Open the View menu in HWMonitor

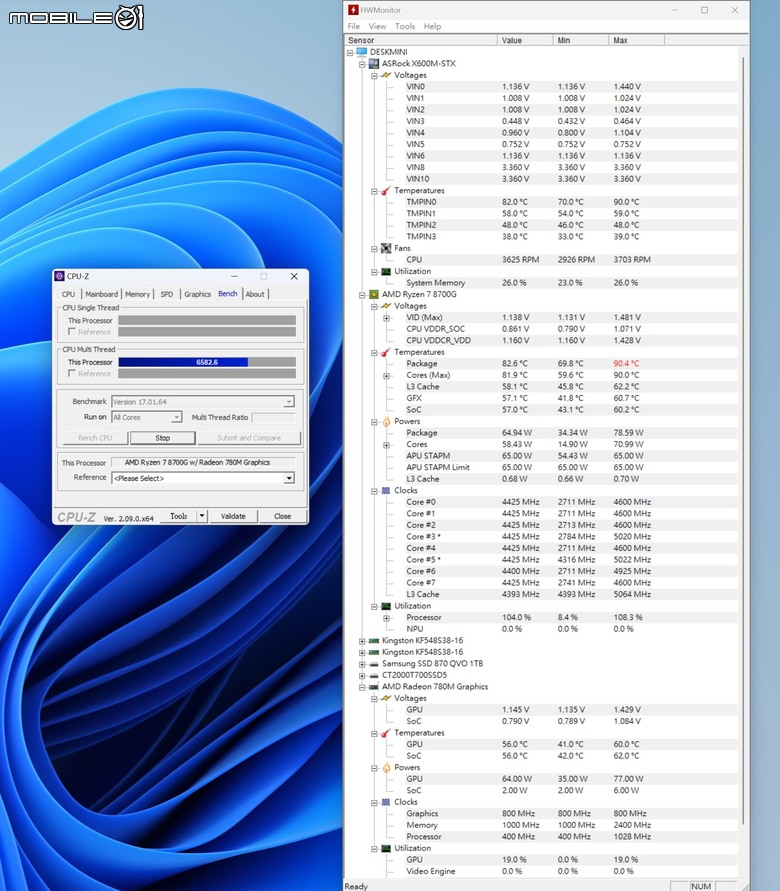[x=377, y=26]
